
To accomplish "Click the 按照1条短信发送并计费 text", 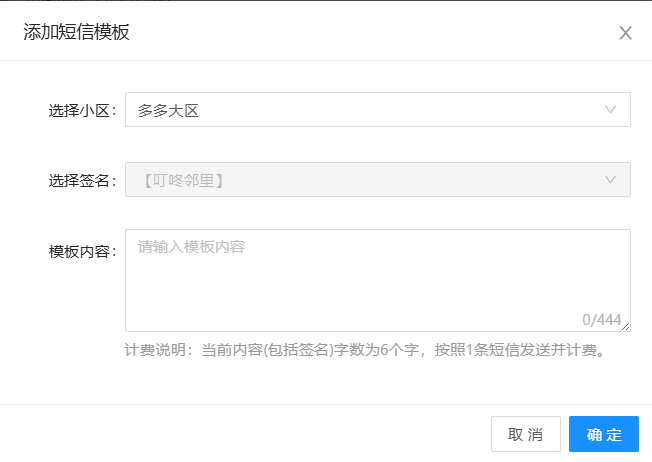I will [517, 351].
